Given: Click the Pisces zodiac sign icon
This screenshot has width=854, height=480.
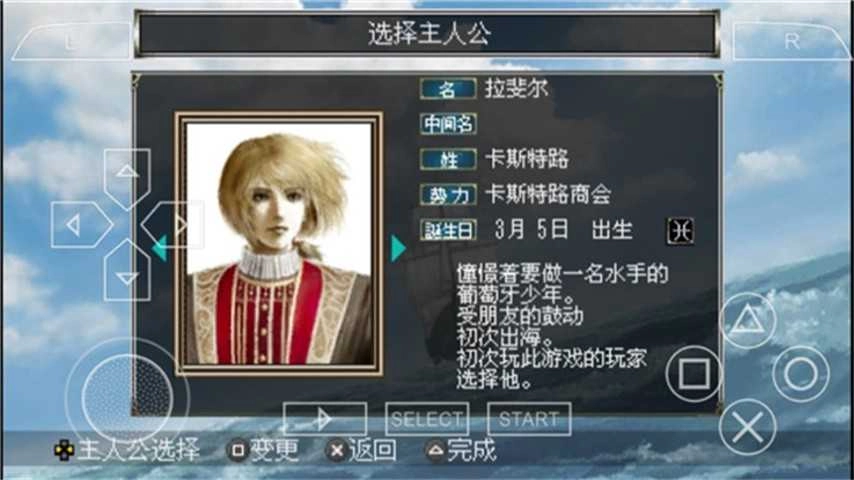Looking at the screenshot, I should coord(680,230).
